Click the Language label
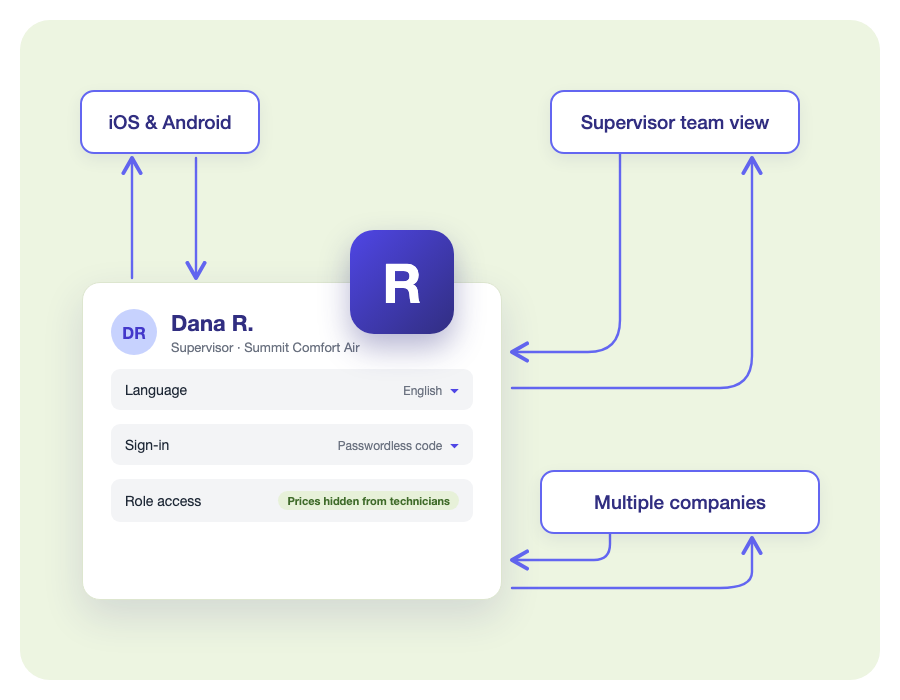Screen dimensions: 900x700 [156, 390]
